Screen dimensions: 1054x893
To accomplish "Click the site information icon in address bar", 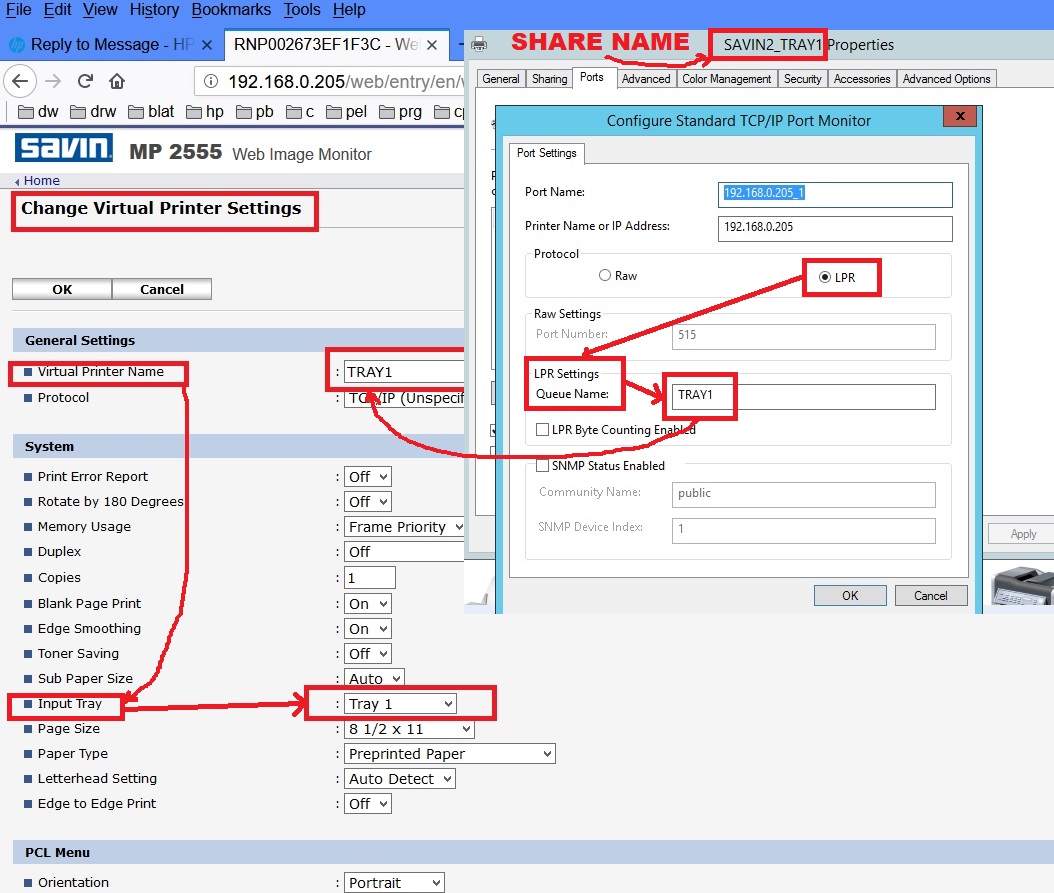I will 210,82.
